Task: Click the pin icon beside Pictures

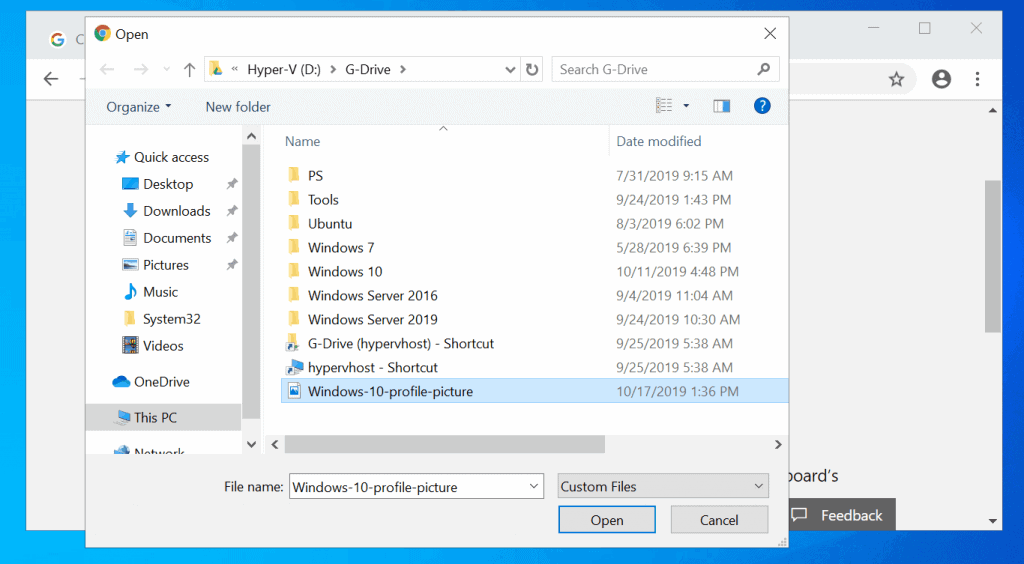Action: [x=231, y=265]
